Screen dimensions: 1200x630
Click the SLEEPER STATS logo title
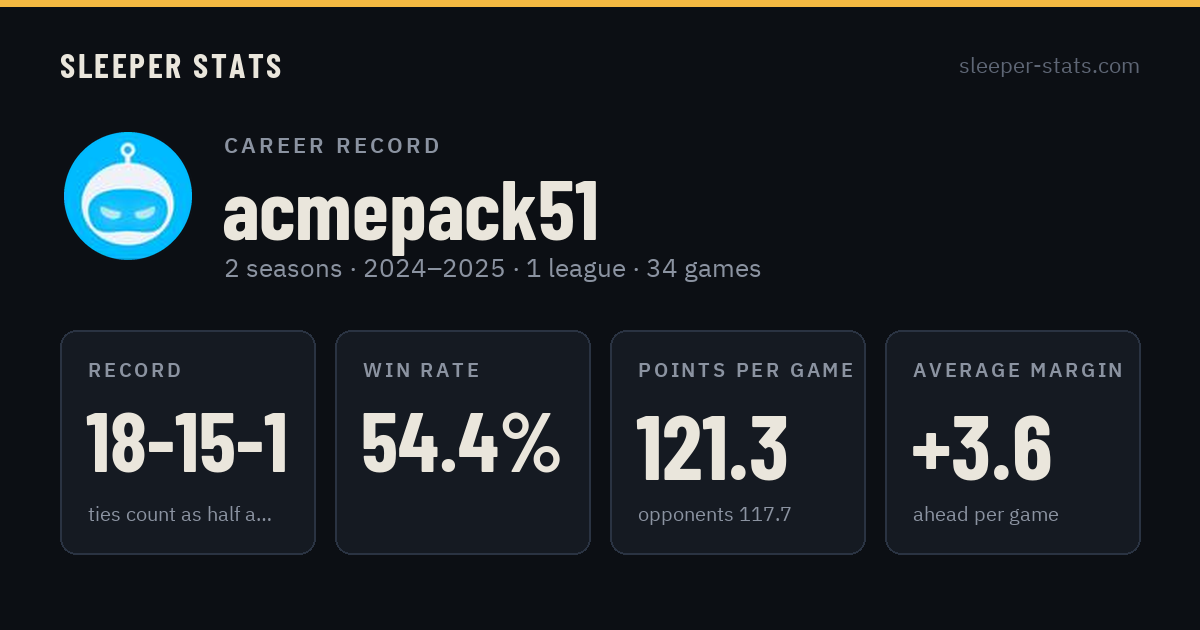[x=171, y=66]
